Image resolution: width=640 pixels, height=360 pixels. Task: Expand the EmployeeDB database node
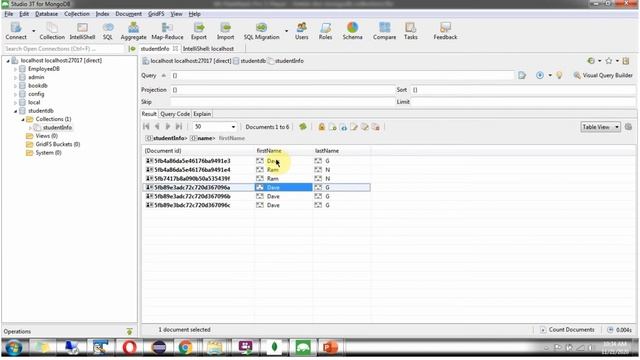click(x=16, y=69)
